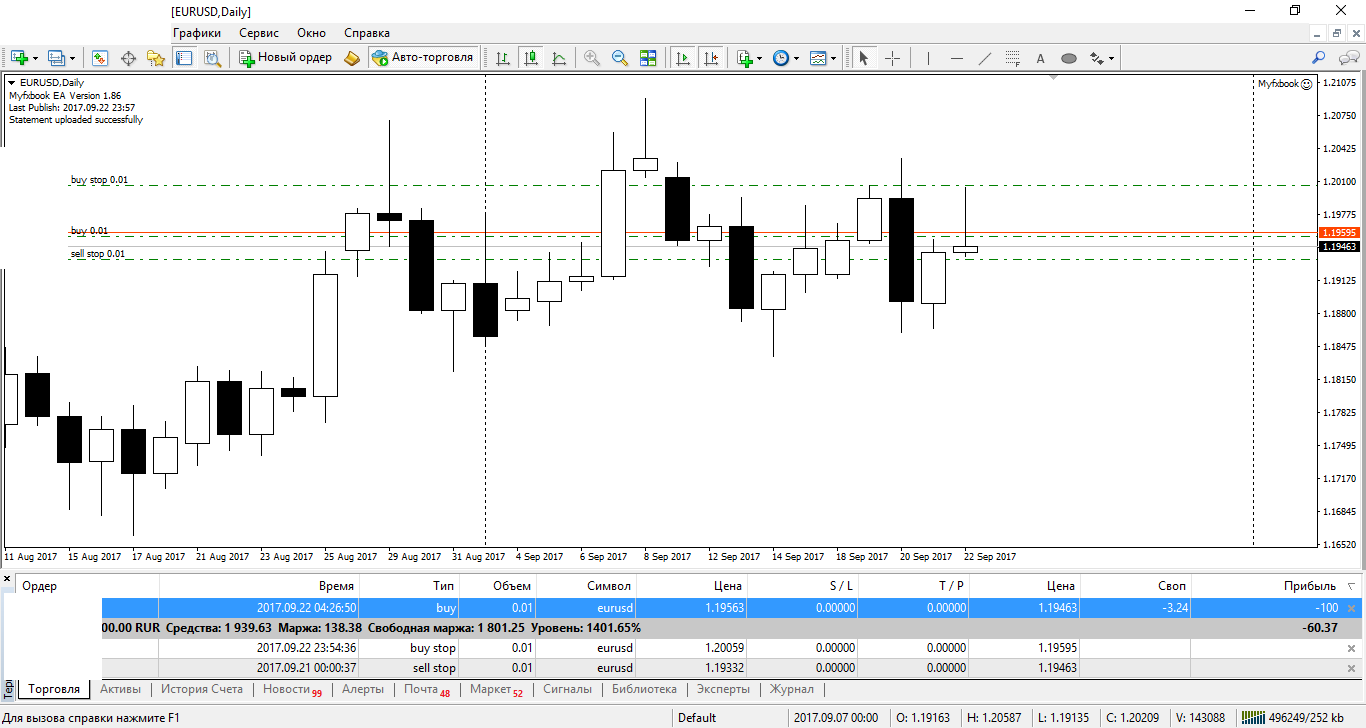Select the line chart icon
The image size is (1366, 728).
559,58
